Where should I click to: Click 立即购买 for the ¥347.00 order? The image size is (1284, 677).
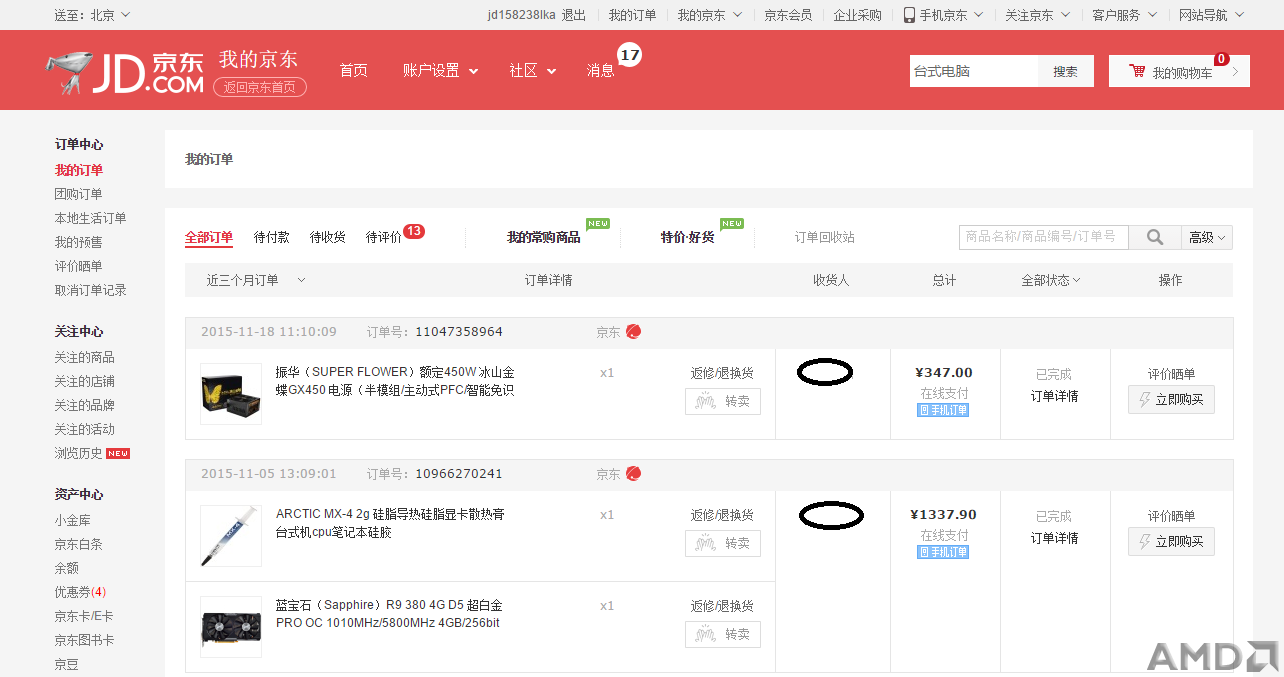[1172, 399]
